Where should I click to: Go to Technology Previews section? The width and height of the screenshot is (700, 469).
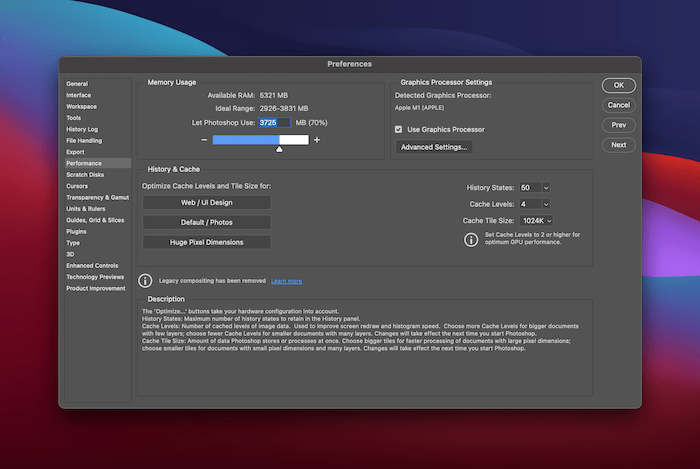click(95, 277)
